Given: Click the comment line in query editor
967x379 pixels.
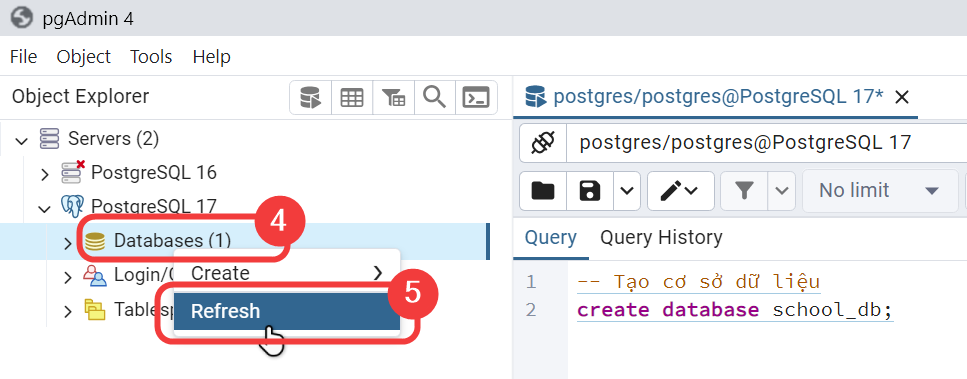Looking at the screenshot, I should pos(698,282).
